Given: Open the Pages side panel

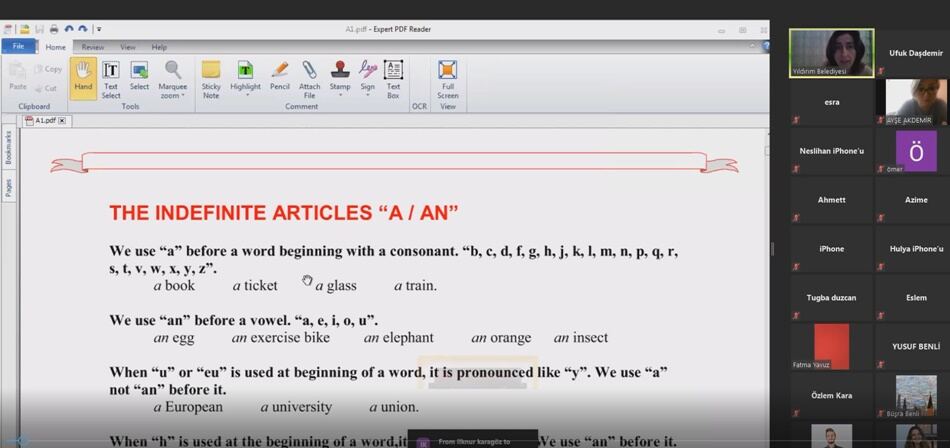Looking at the screenshot, I should [x=8, y=187].
